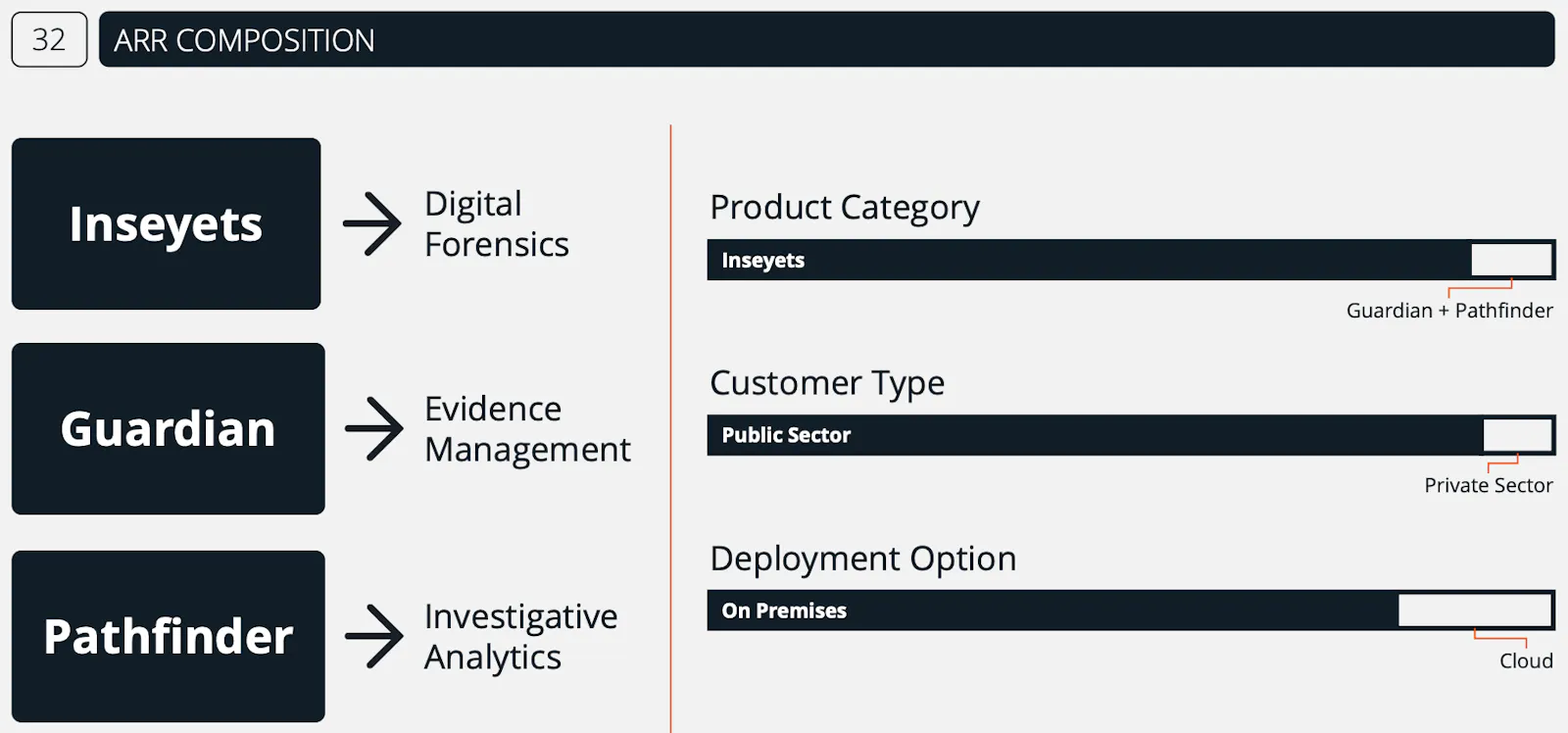
Task: Click the Digital Forensics label
Action: click(x=497, y=224)
